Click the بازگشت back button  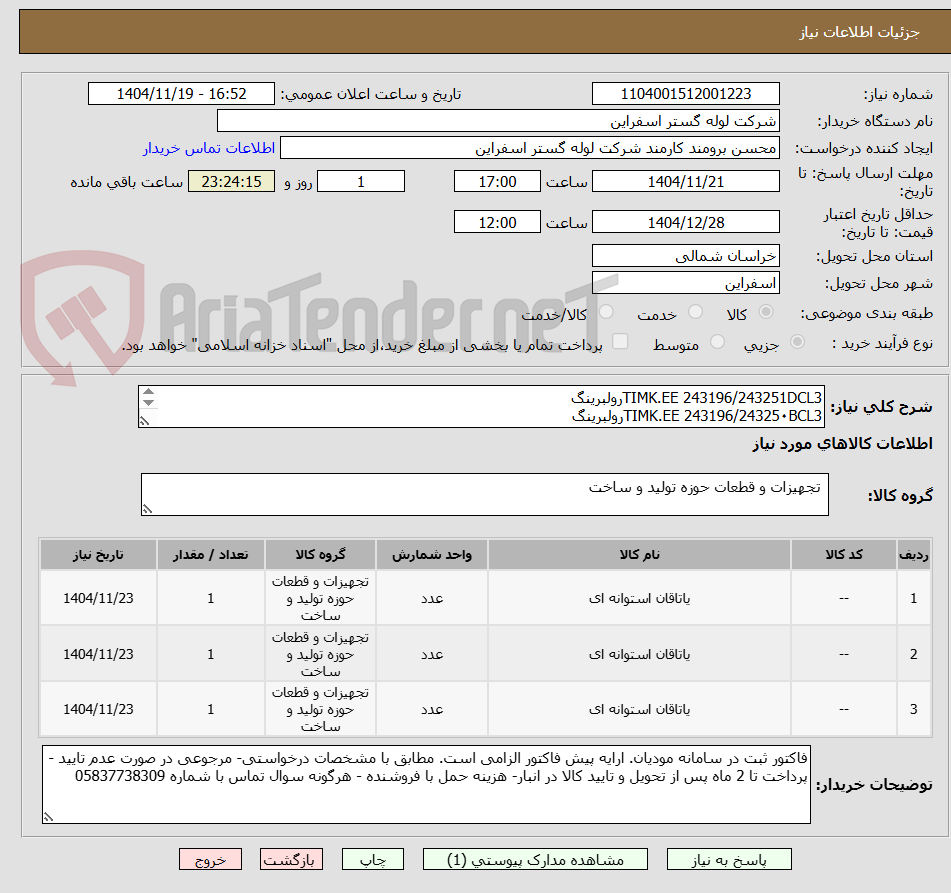coord(291,860)
